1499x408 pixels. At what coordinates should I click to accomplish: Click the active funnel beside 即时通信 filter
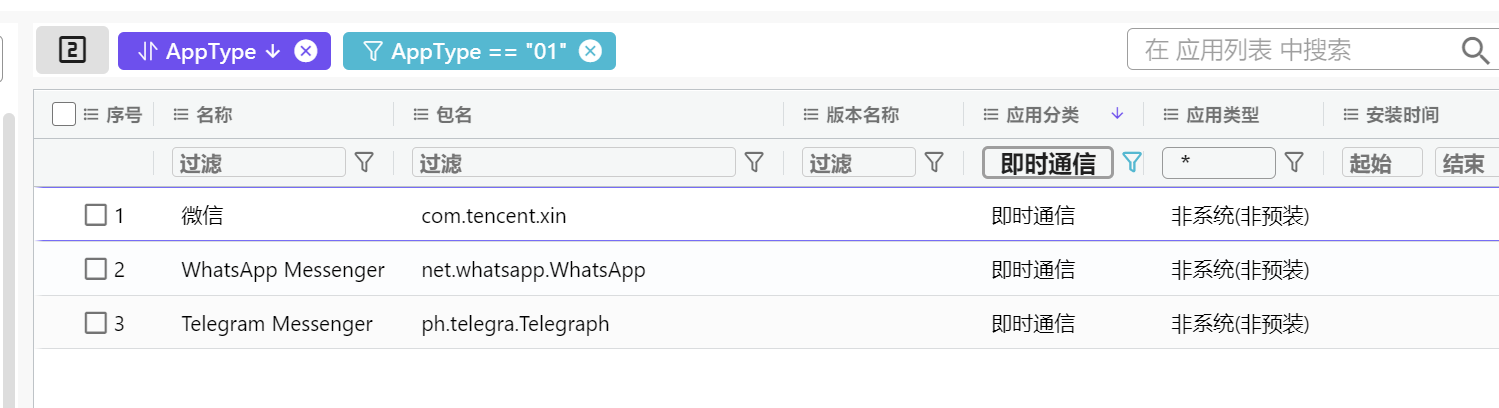(1132, 162)
